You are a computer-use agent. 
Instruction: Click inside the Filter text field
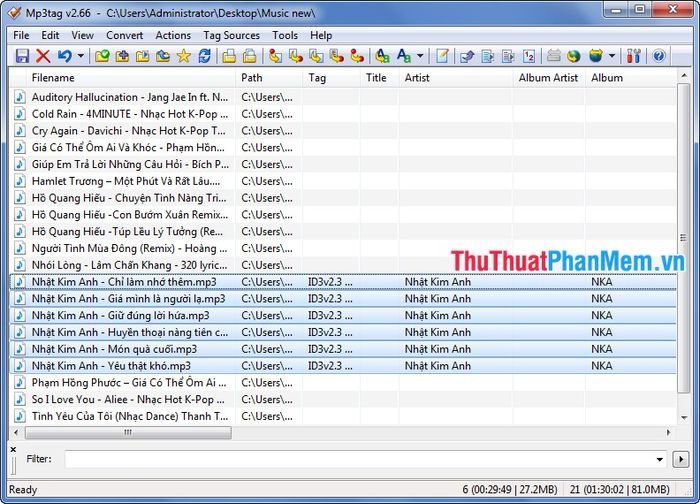coord(360,459)
